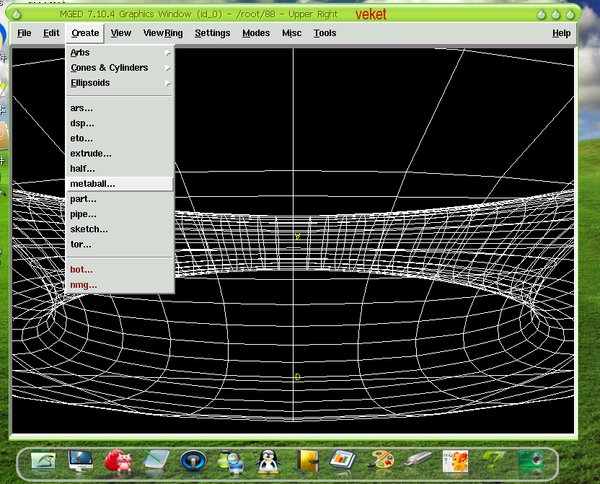
Task: Open the Modes menu
Action: (256, 33)
